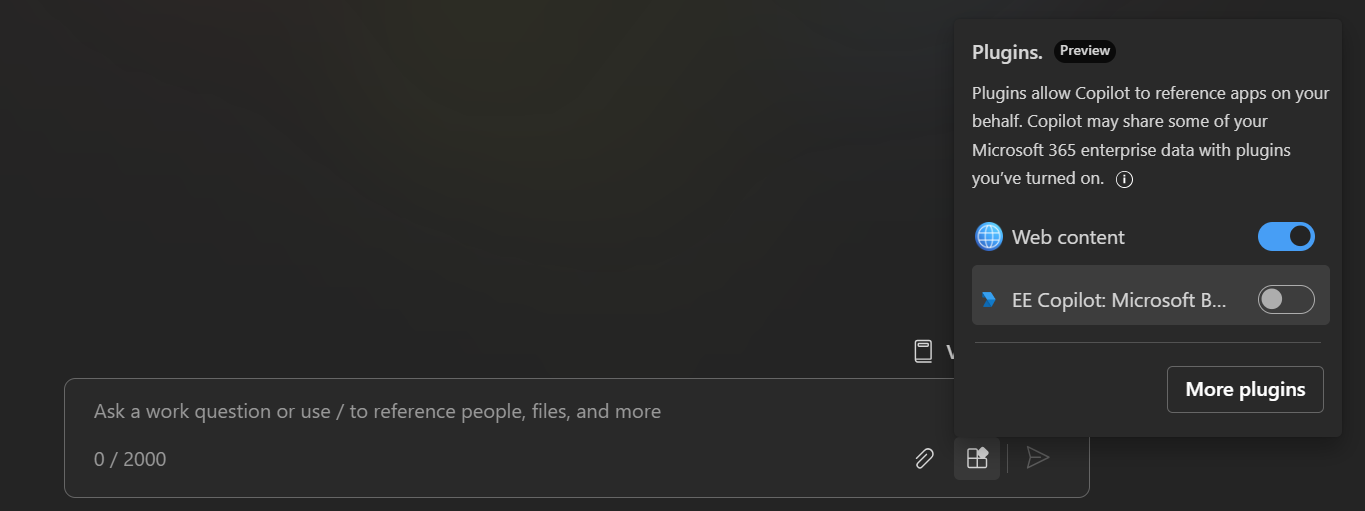Click the EE Copilot blue arrow icon

click(x=989, y=300)
